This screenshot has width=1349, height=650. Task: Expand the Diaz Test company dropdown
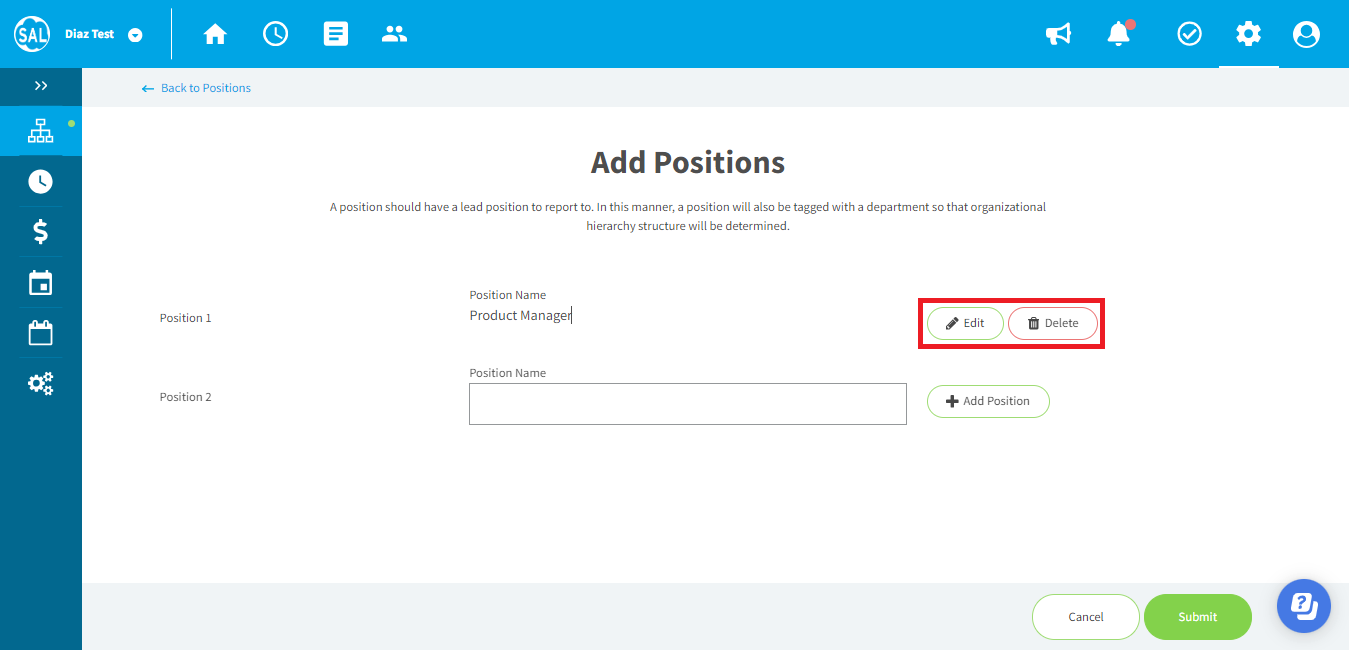point(135,35)
